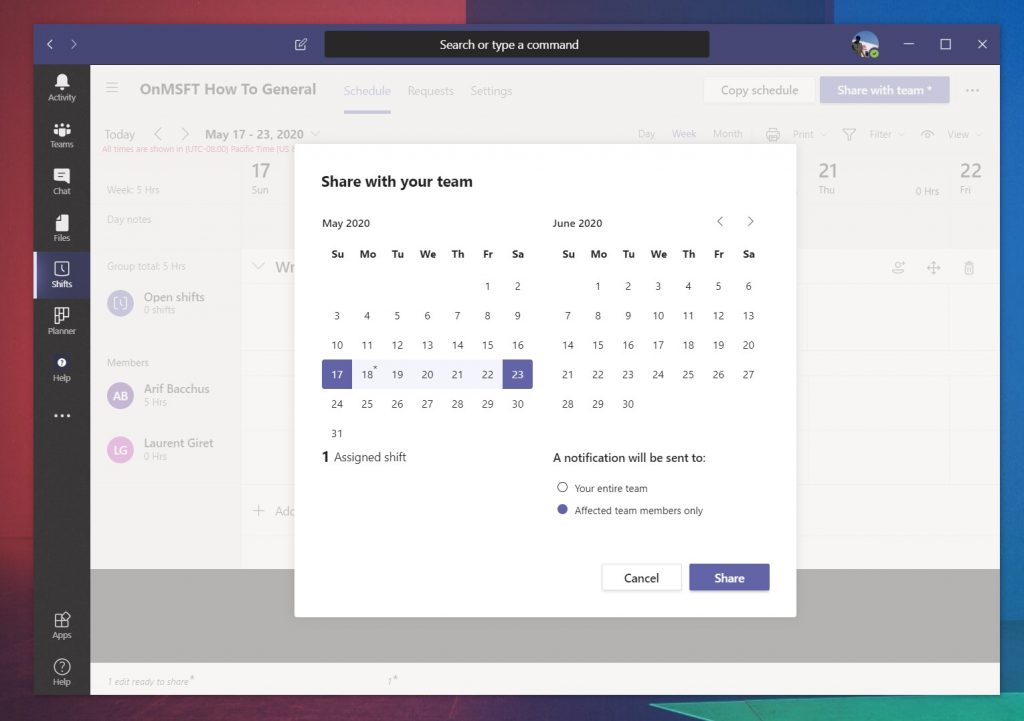Click the Cancel button

pos(641,577)
